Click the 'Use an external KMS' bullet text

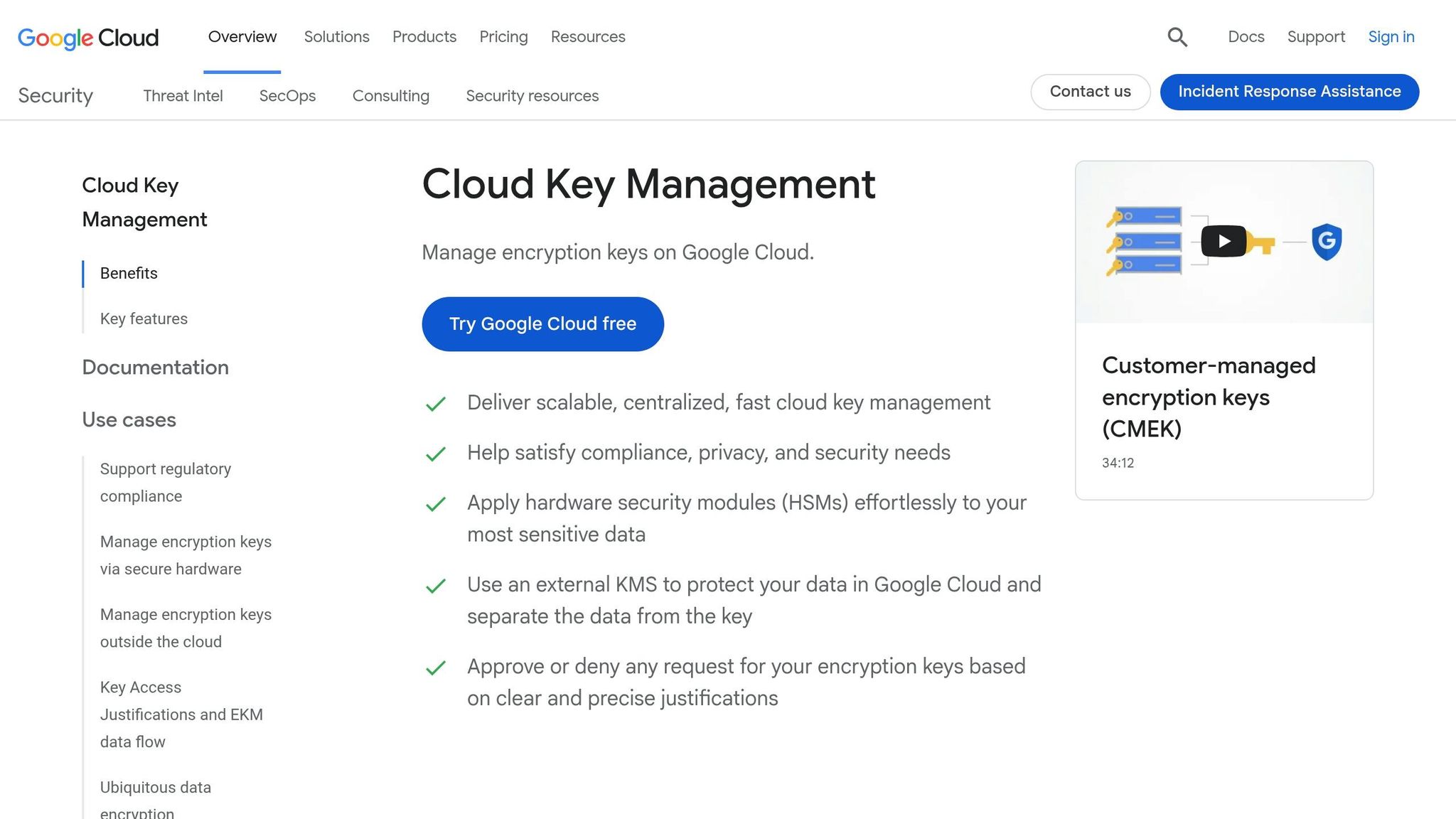click(754, 600)
